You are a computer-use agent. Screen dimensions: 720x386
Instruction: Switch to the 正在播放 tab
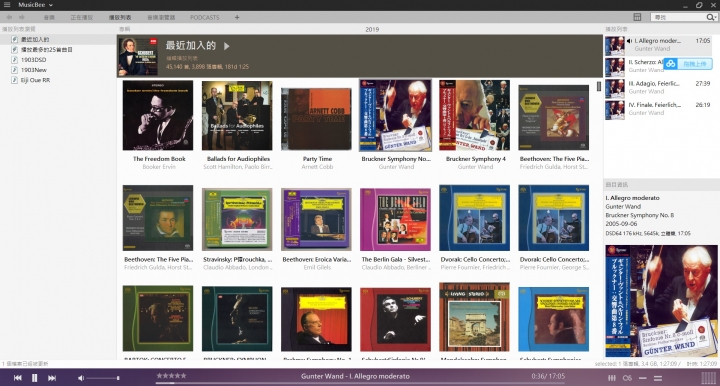(82, 17)
